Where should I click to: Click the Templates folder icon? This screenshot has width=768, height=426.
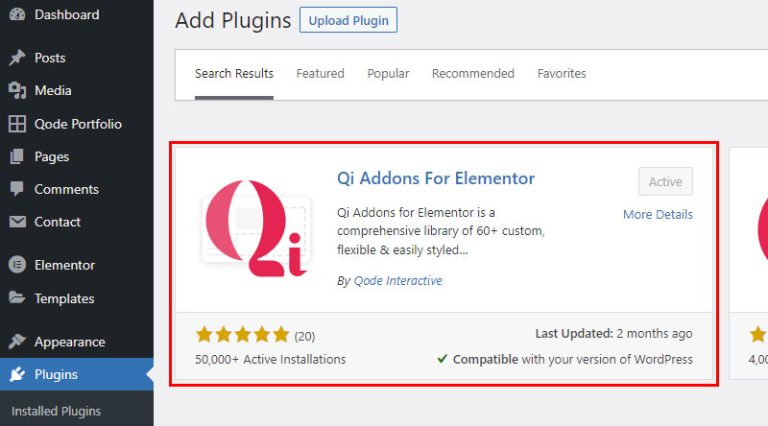[17, 298]
